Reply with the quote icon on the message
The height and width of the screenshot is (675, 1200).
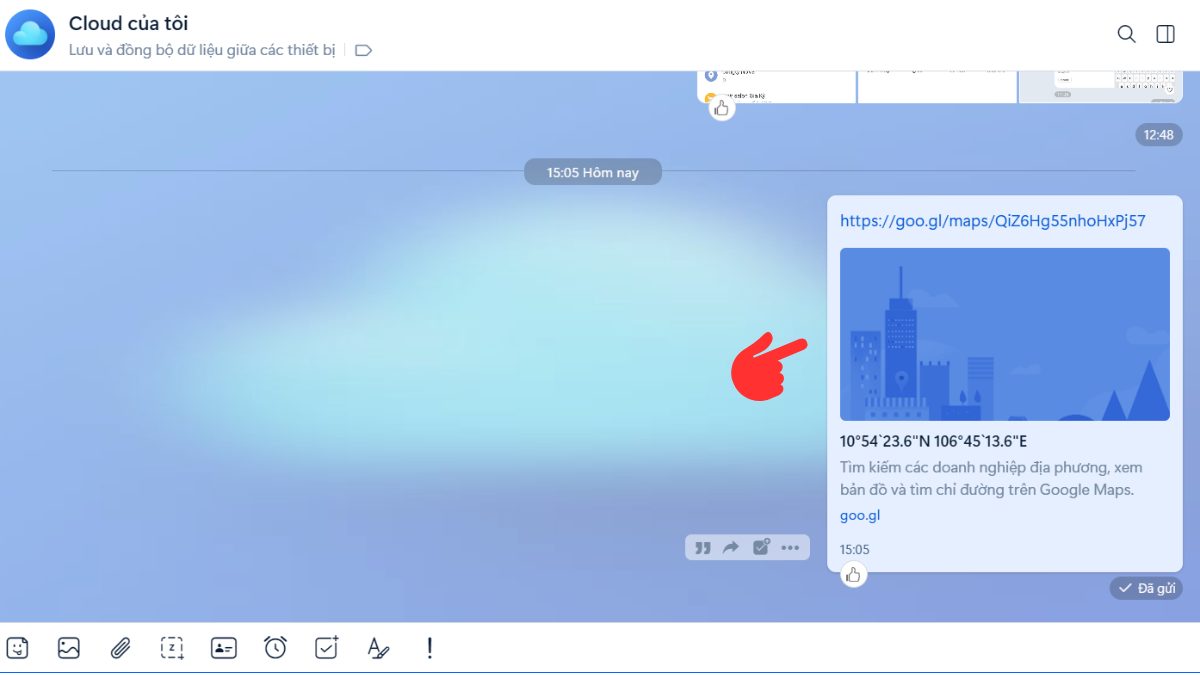coord(703,547)
